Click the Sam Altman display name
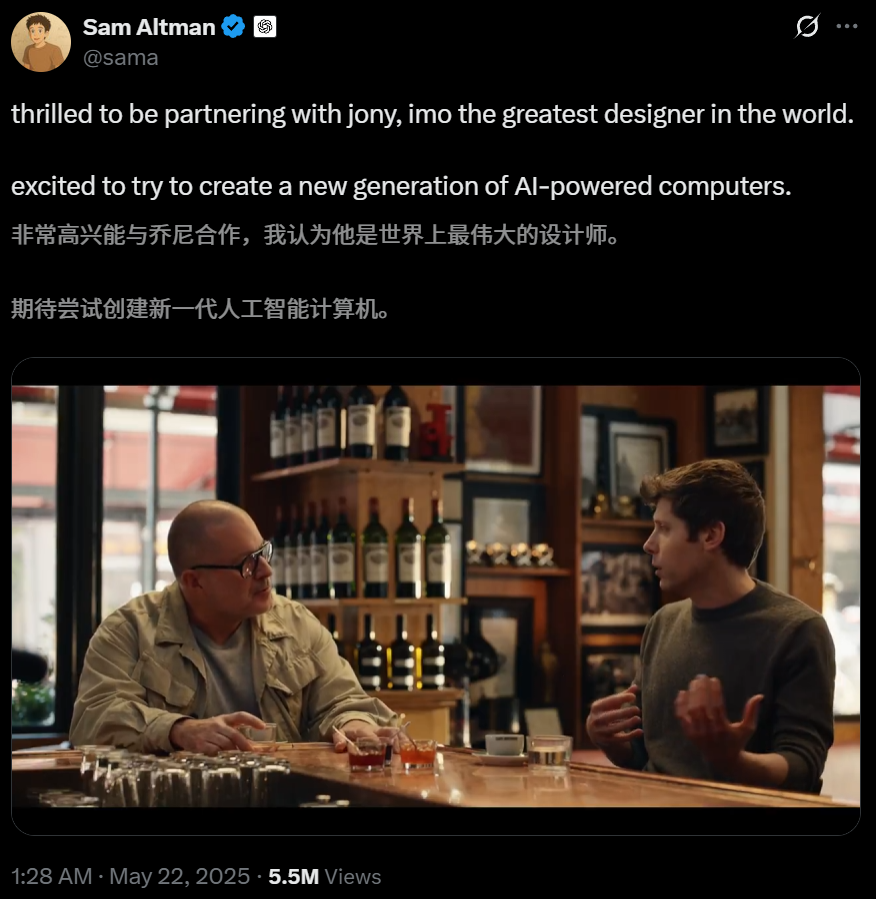 pos(149,27)
